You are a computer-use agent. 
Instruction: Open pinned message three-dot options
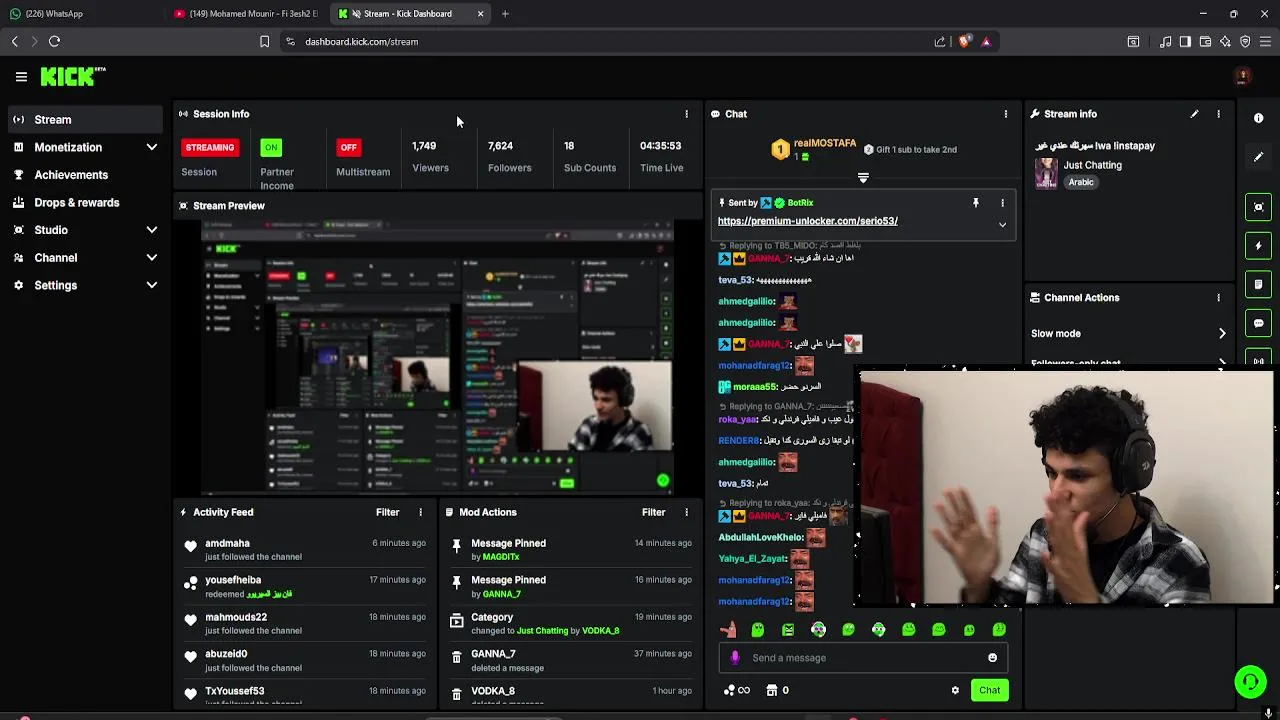tap(1002, 203)
